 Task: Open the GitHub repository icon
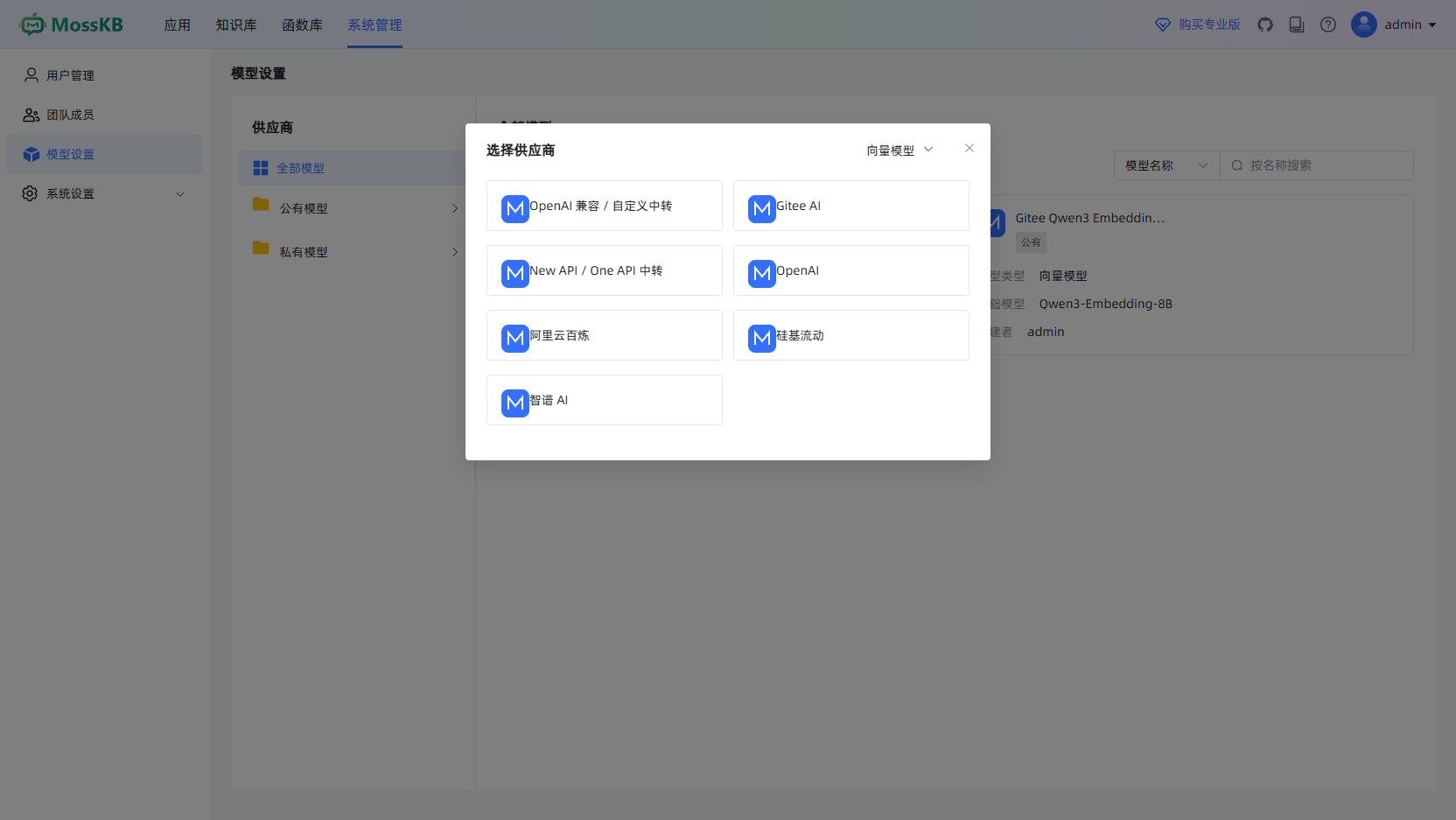click(1265, 25)
